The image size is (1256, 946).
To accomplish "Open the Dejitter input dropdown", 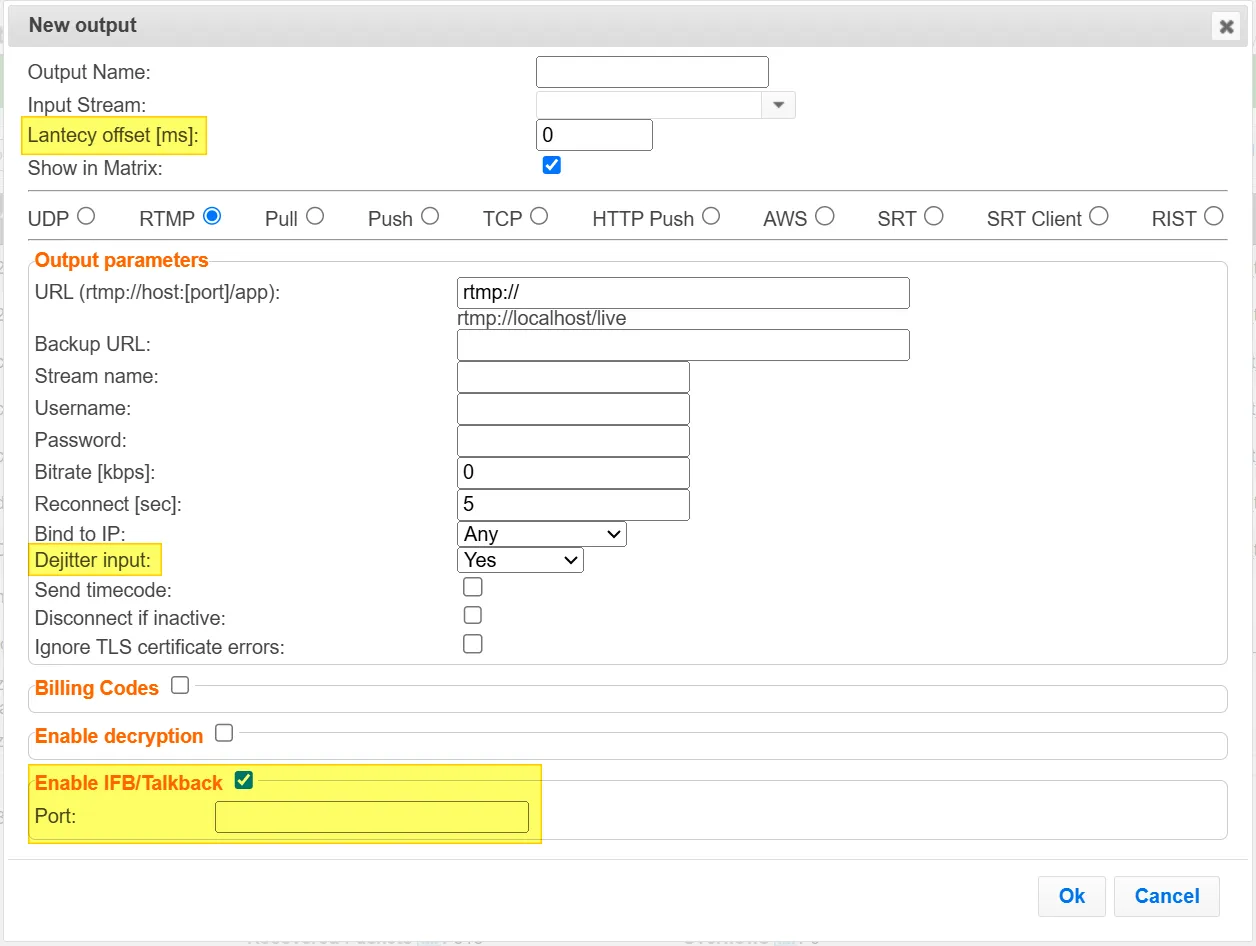I will click(x=520, y=560).
